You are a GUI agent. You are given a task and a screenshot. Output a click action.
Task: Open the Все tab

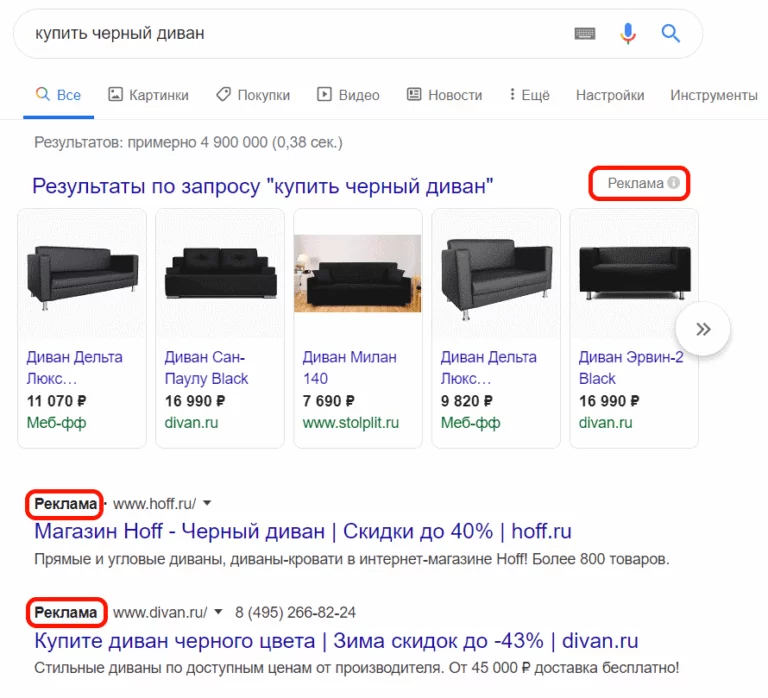(x=58, y=95)
